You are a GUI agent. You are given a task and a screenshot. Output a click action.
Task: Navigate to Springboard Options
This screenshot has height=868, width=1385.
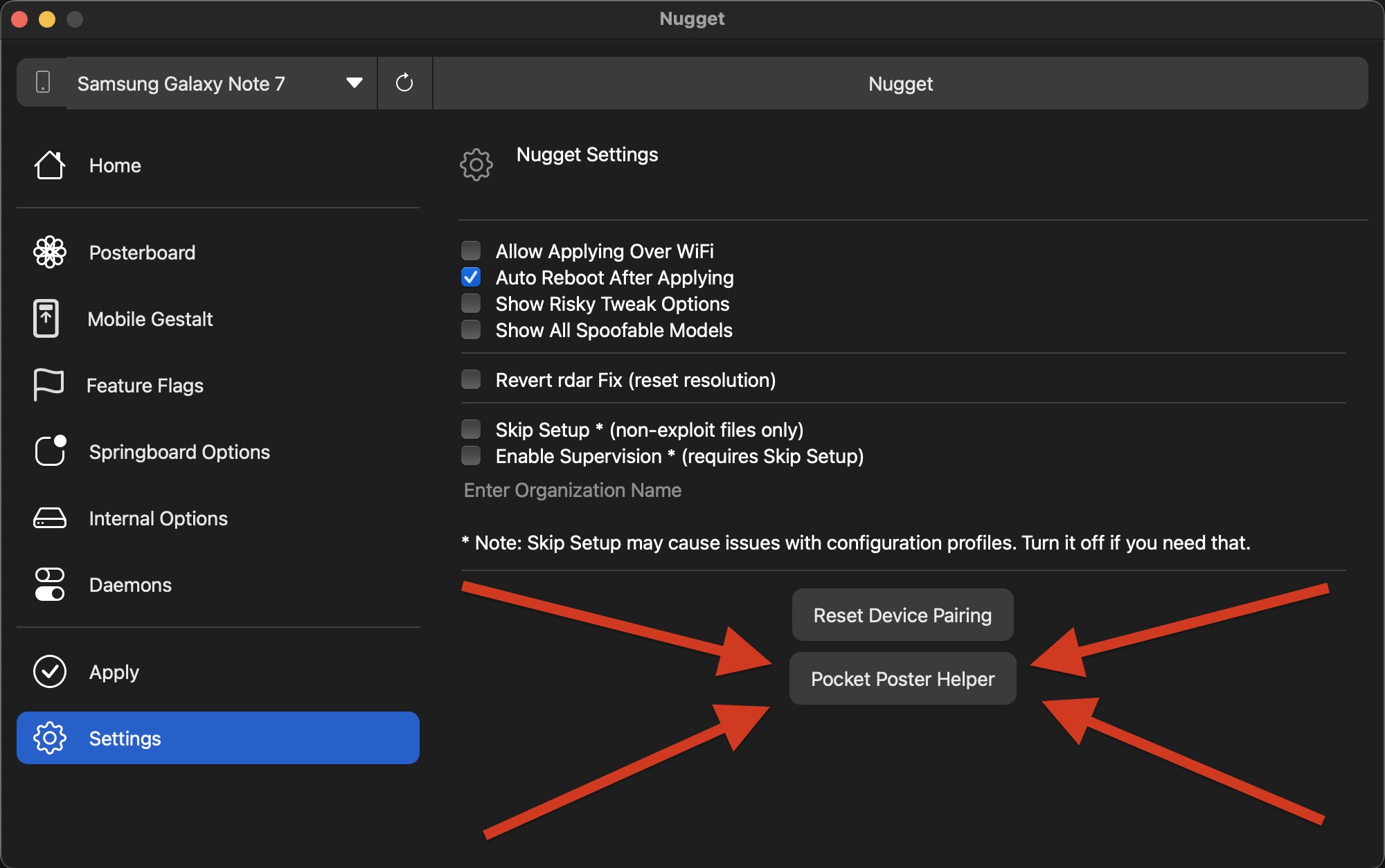218,451
